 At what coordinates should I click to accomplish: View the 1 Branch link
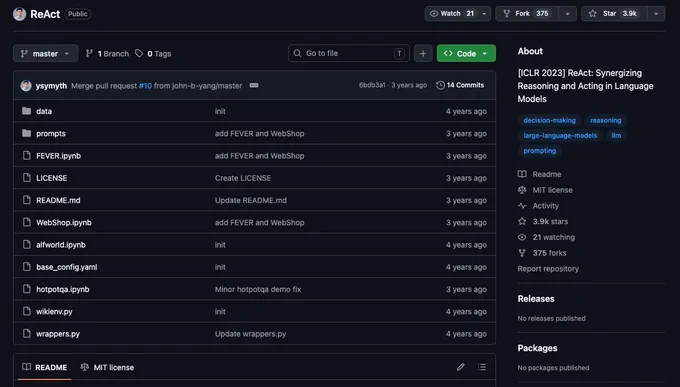[108, 53]
